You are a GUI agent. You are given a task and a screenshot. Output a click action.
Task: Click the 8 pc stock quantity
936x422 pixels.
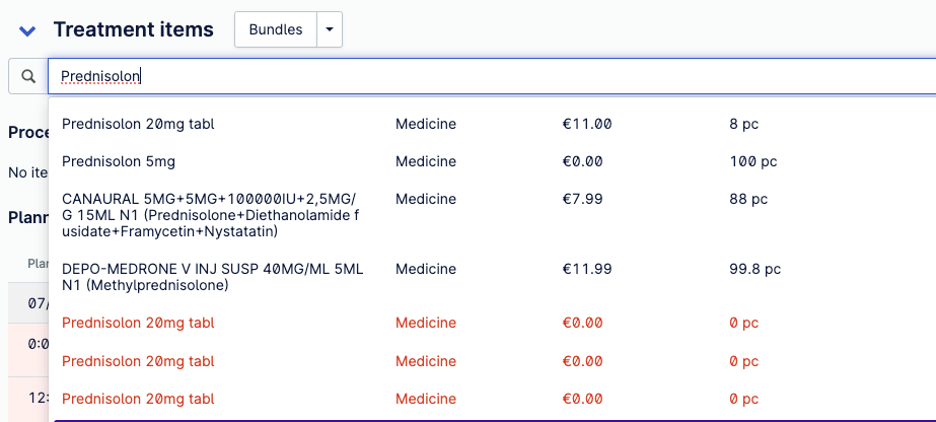(744, 124)
